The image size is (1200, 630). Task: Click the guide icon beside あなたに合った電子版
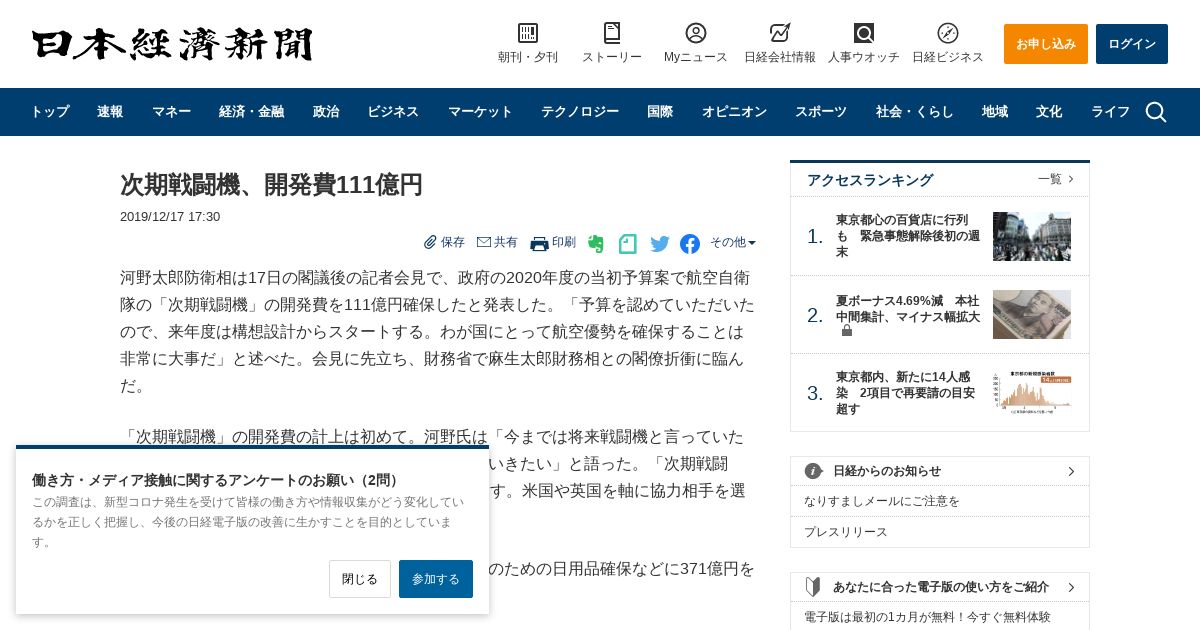813,587
